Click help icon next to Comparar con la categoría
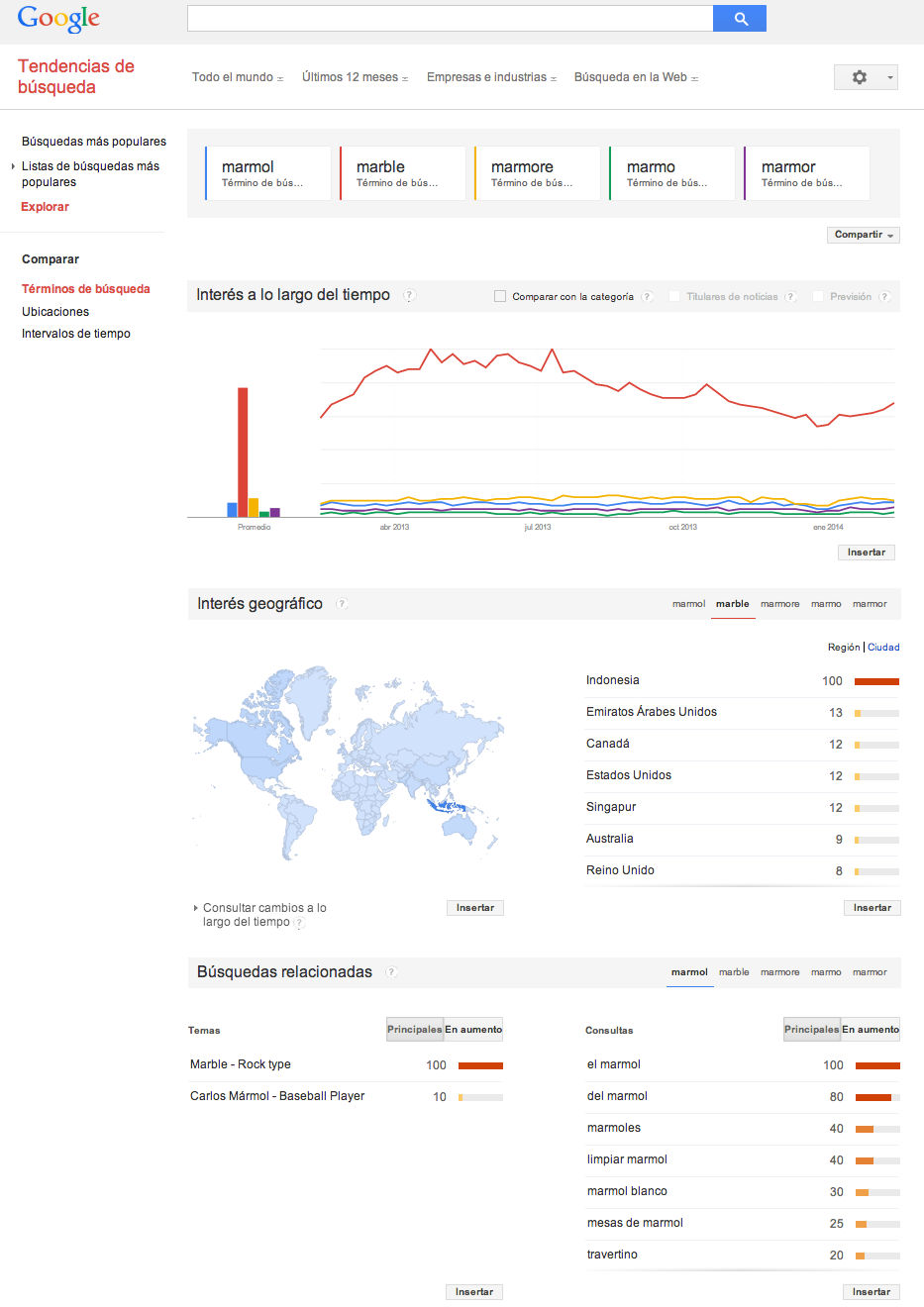The width and height of the screenshot is (924, 1307). (x=647, y=296)
